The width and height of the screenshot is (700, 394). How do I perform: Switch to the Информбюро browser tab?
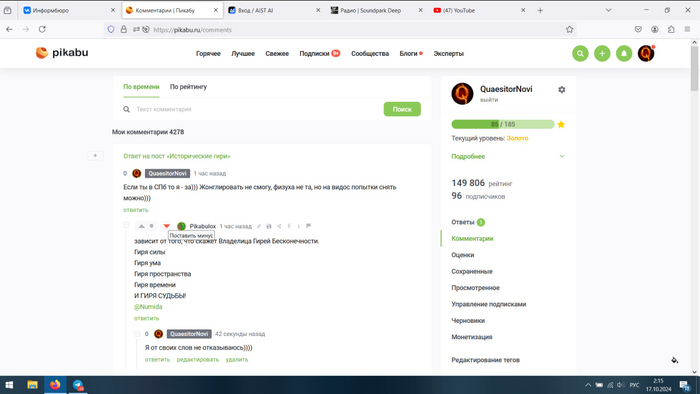69,10
